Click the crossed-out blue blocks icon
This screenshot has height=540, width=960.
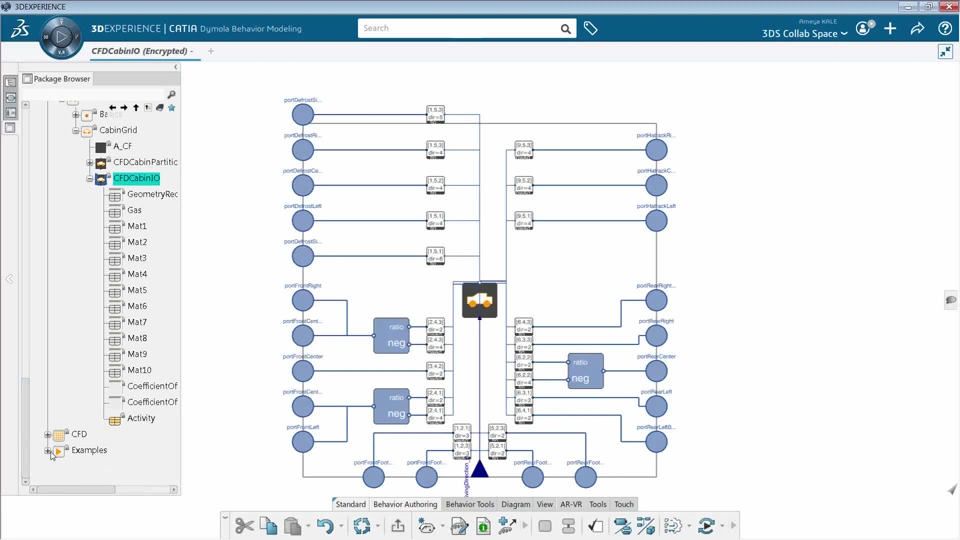click(622, 526)
